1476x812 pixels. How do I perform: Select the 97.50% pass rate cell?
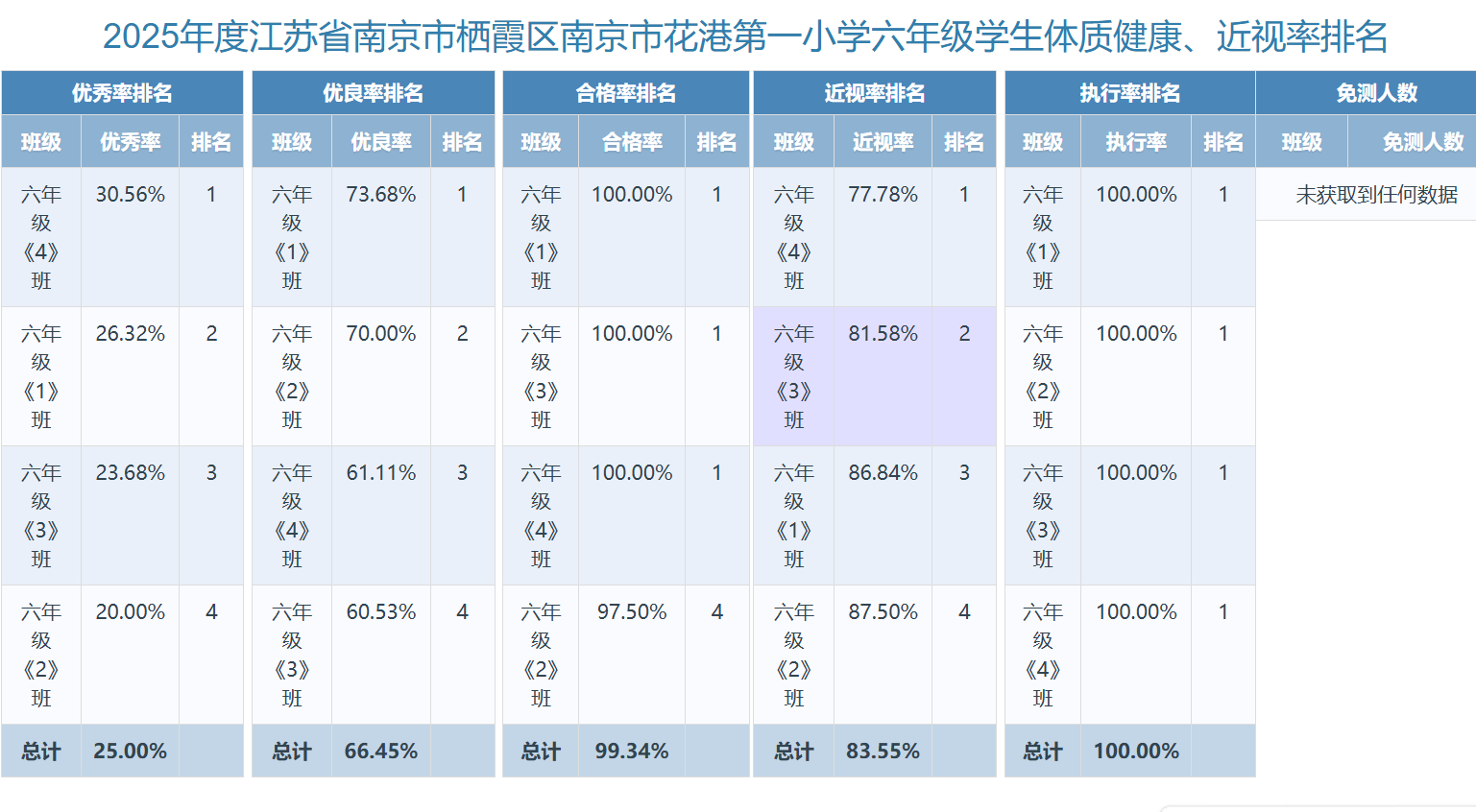[x=632, y=612]
